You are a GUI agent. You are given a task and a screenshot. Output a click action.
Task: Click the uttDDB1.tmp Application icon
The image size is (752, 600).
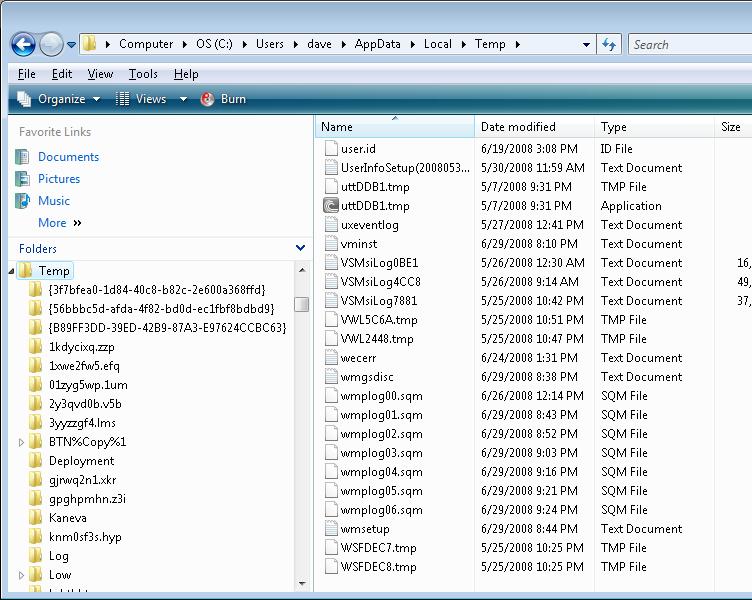coord(331,206)
